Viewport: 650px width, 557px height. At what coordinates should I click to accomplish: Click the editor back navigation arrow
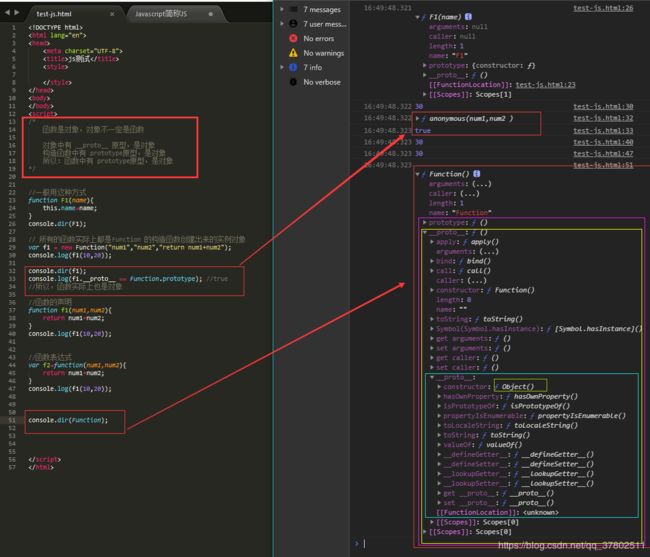(7, 13)
